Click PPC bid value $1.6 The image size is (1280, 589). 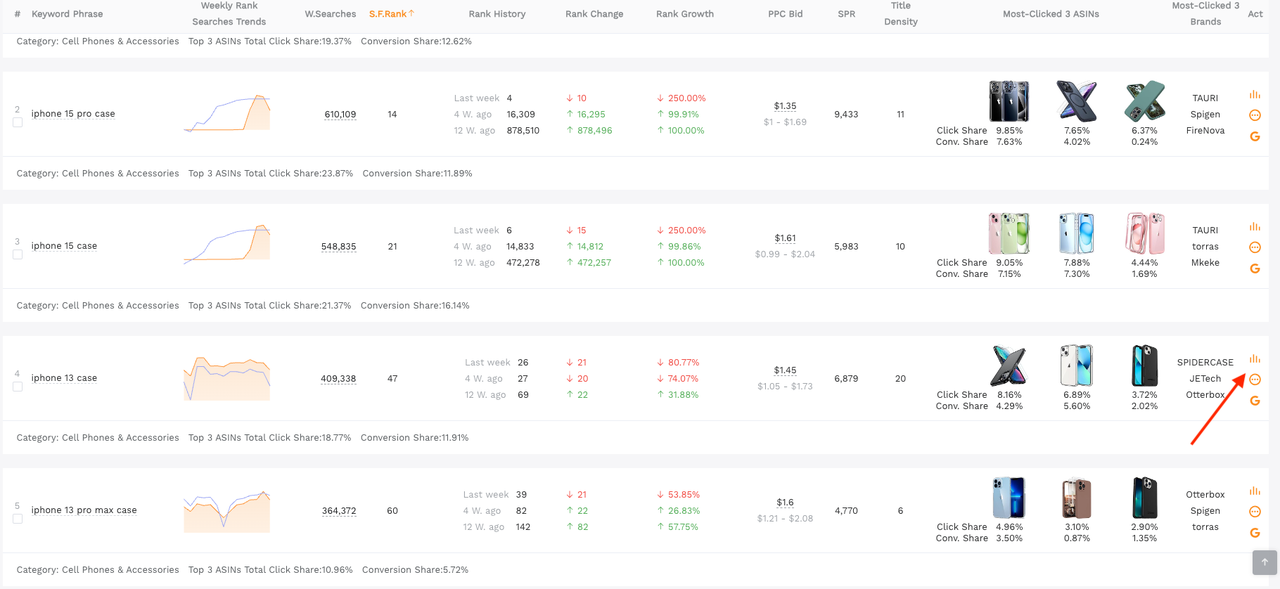tap(785, 502)
